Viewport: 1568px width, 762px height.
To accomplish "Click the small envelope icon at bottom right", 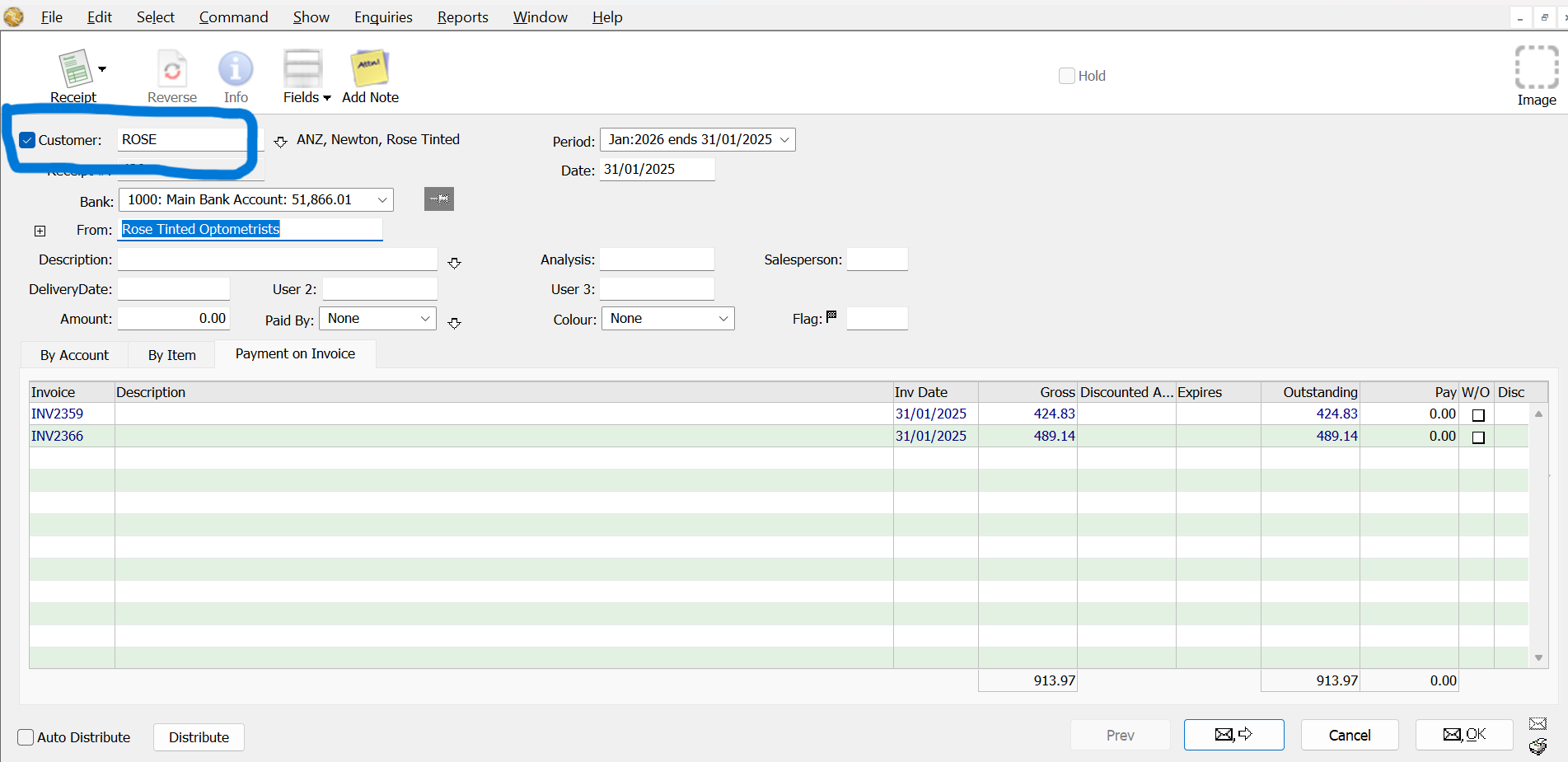I will (1538, 724).
